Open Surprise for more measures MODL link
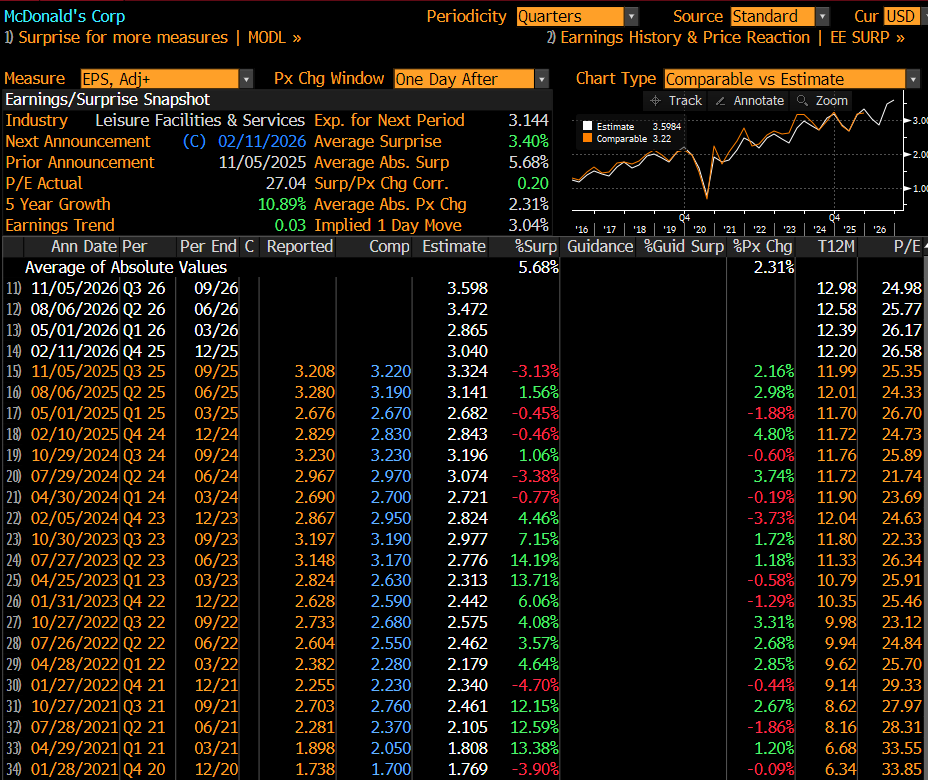Viewport: 928px width, 780px height. pyautogui.click(x=153, y=38)
